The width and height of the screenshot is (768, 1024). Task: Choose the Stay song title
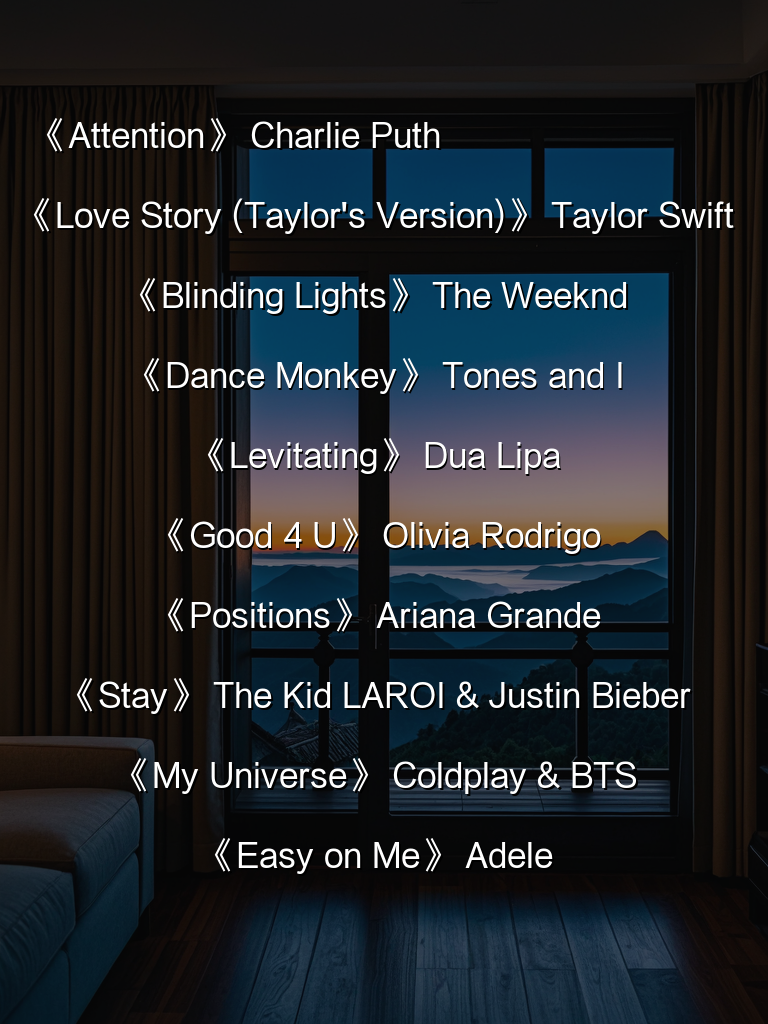[133, 696]
